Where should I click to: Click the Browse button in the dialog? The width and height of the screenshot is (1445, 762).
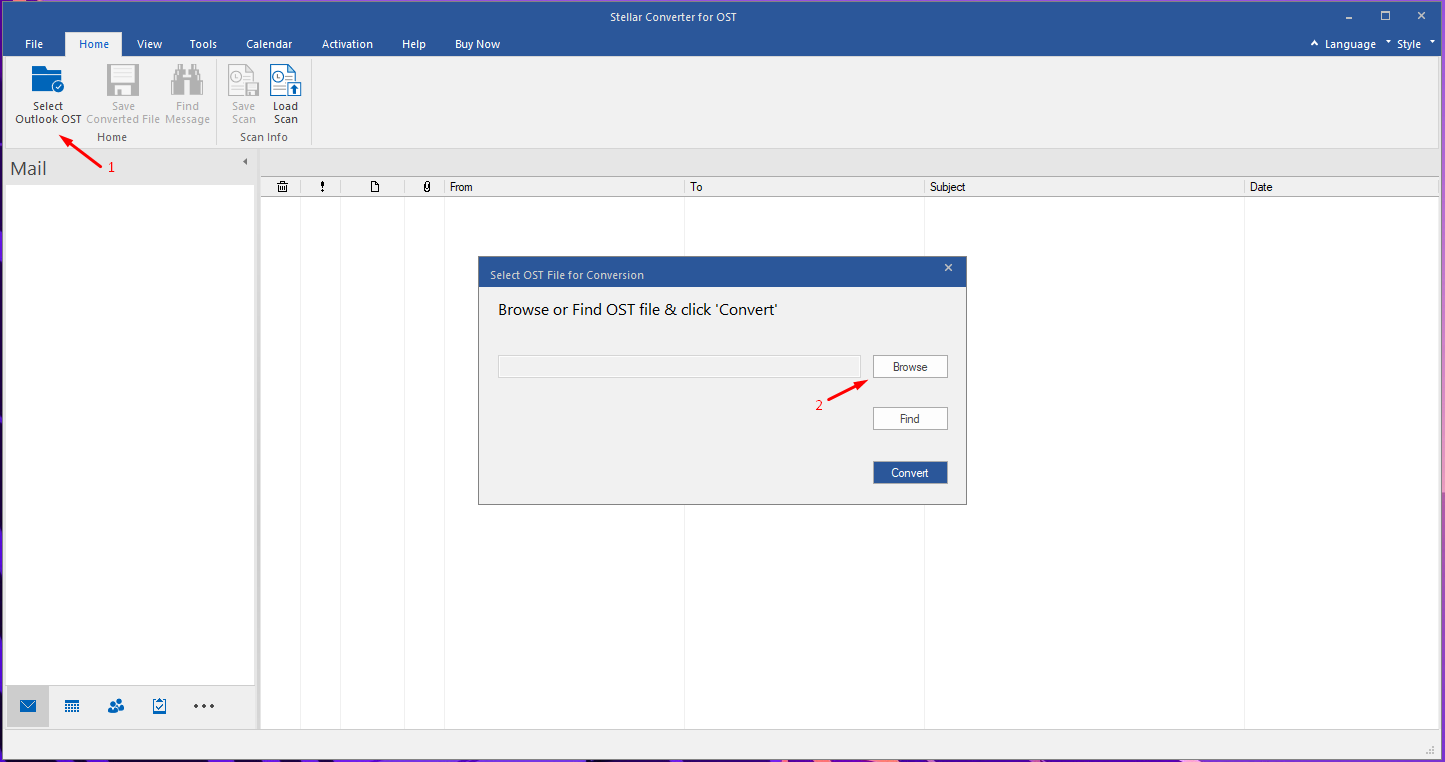tap(910, 367)
